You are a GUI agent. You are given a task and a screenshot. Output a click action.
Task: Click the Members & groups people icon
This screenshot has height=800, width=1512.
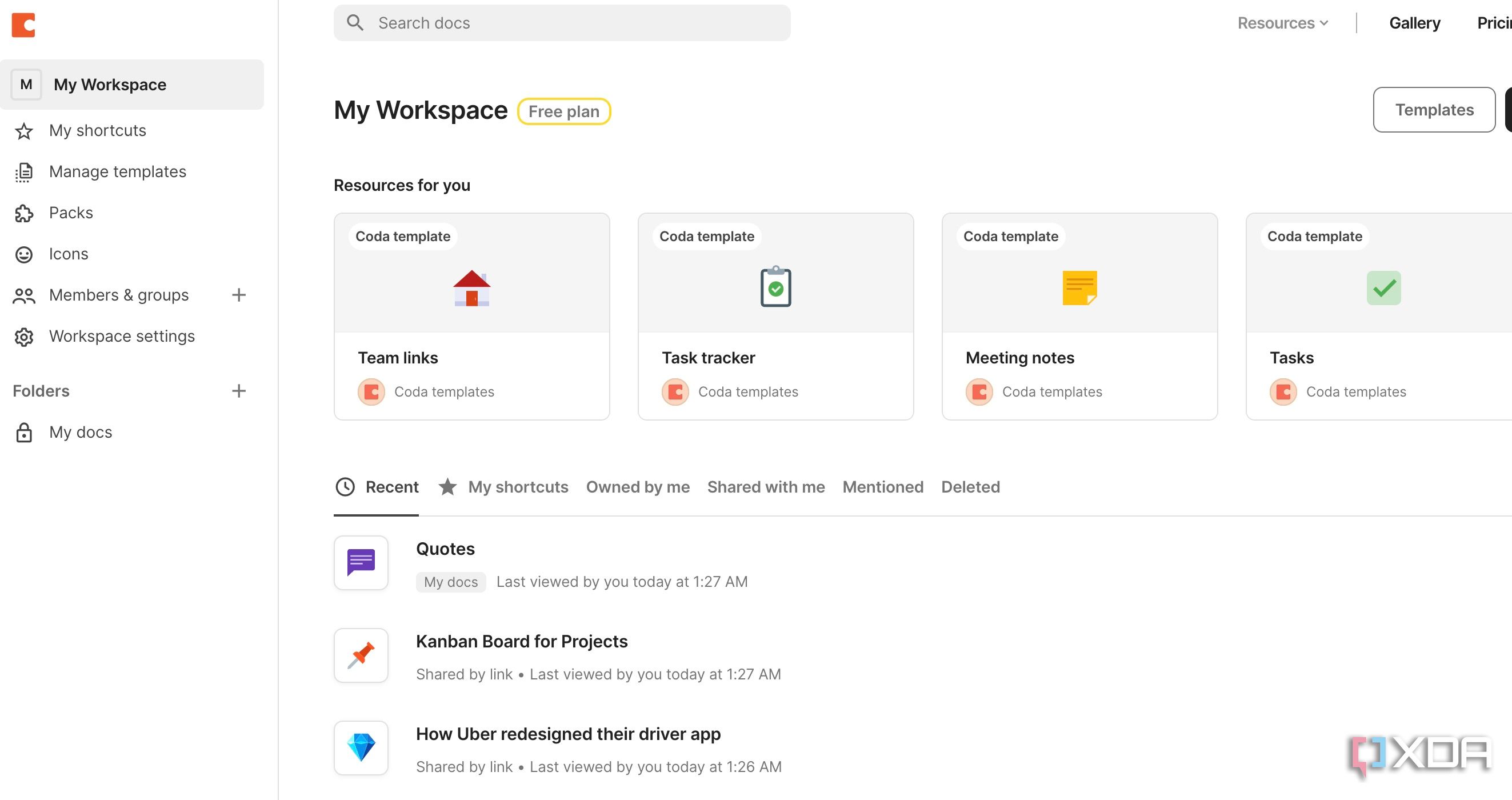coord(24,295)
